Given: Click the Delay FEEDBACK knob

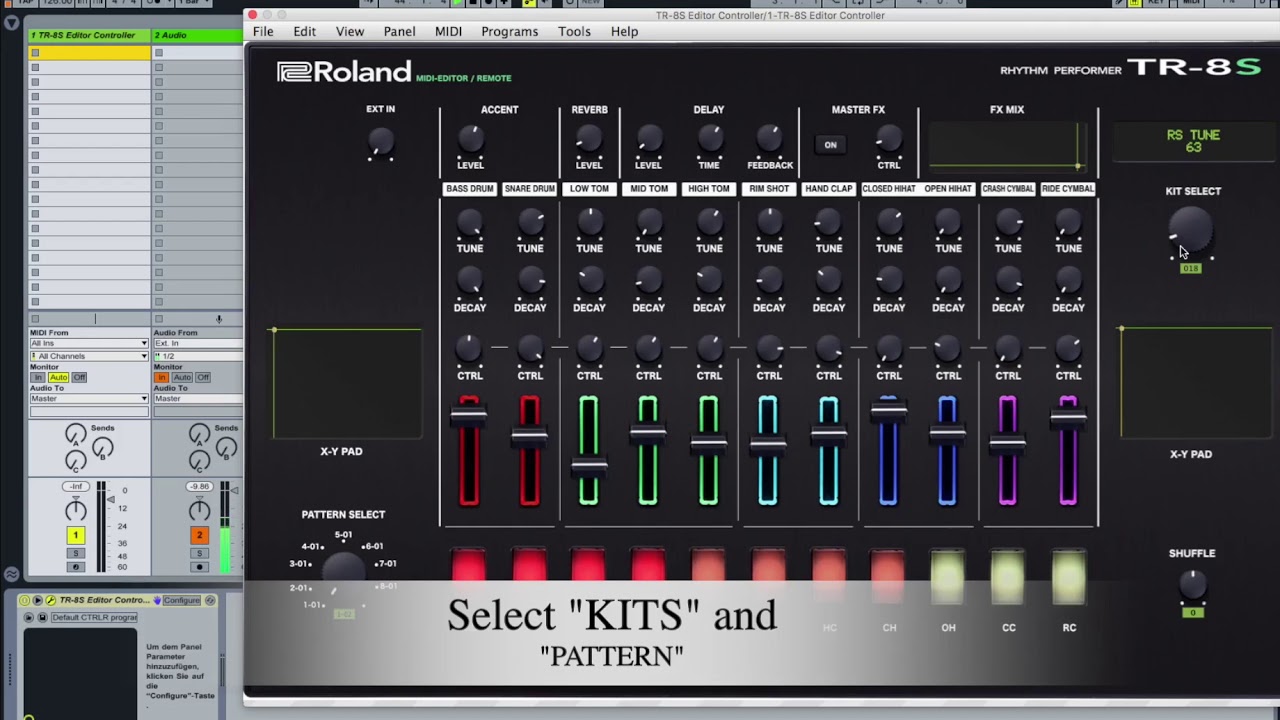Looking at the screenshot, I should (769, 139).
